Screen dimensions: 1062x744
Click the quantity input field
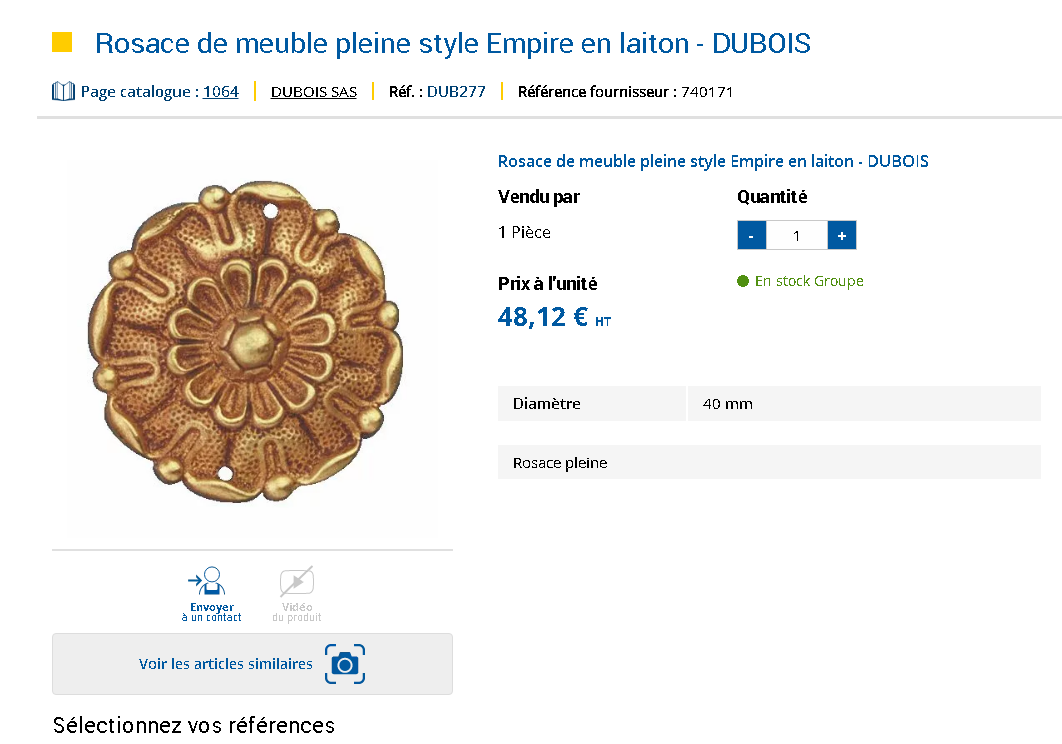pyautogui.click(x=796, y=235)
